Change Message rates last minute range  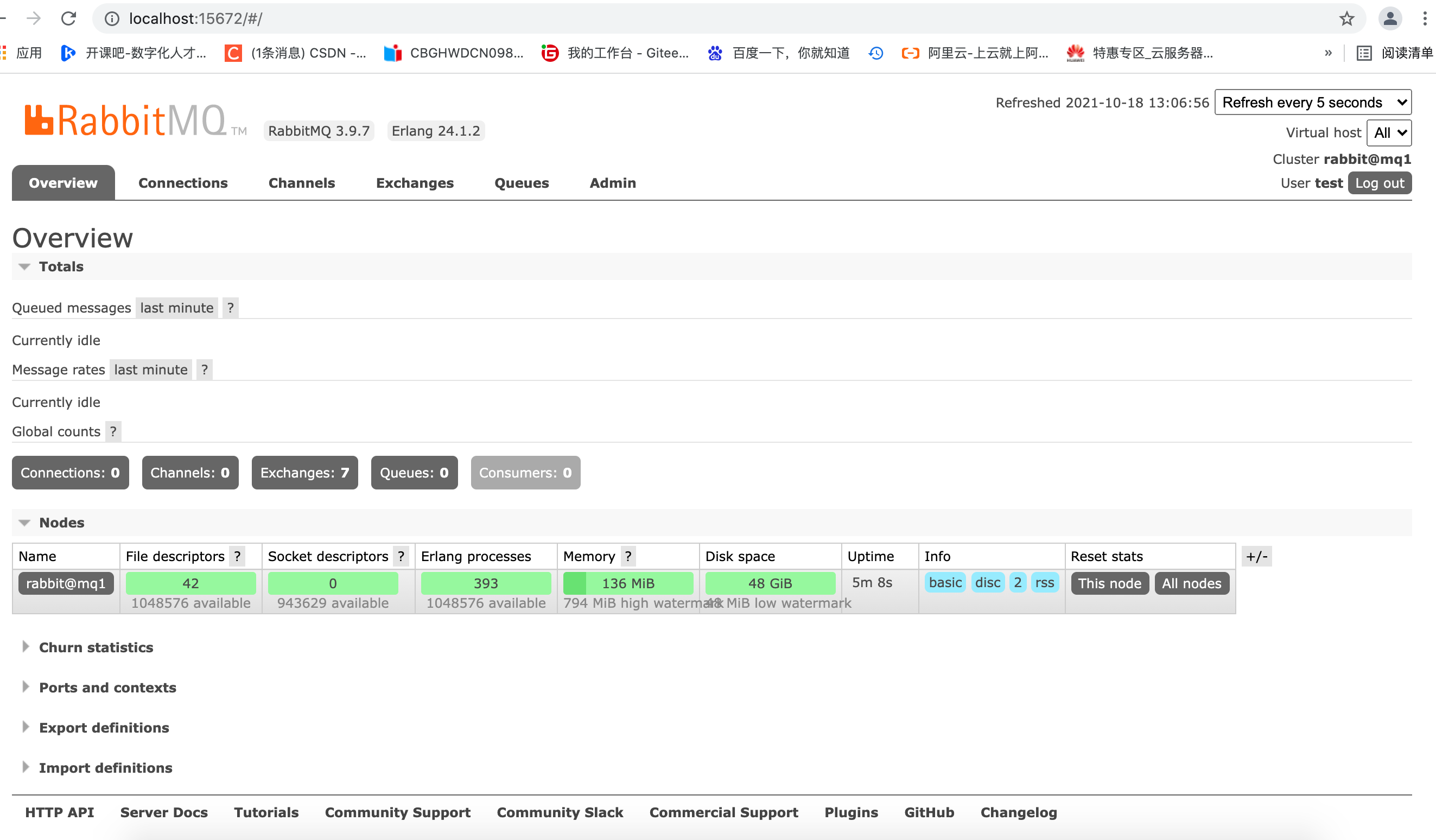150,370
